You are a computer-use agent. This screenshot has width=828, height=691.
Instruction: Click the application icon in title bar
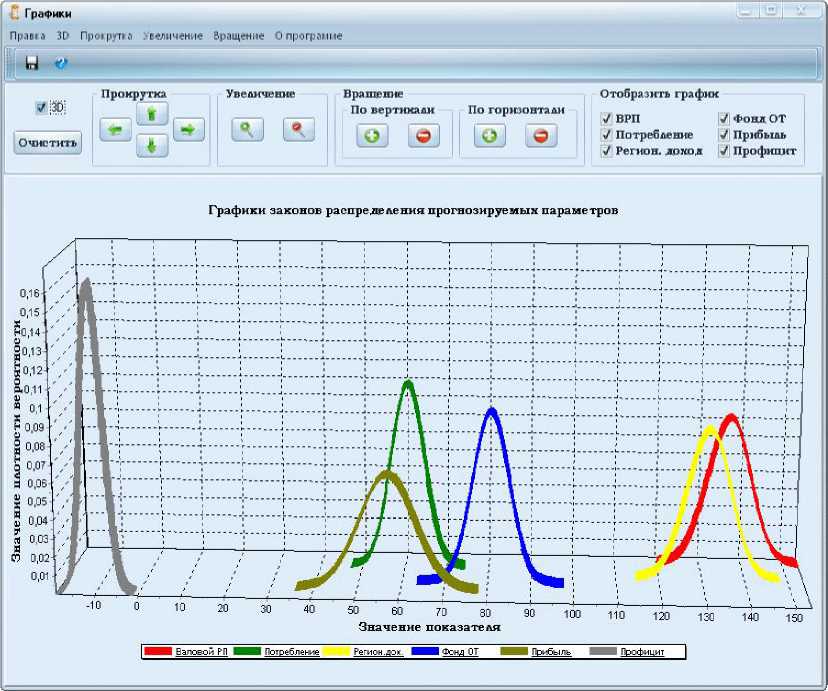click(14, 12)
